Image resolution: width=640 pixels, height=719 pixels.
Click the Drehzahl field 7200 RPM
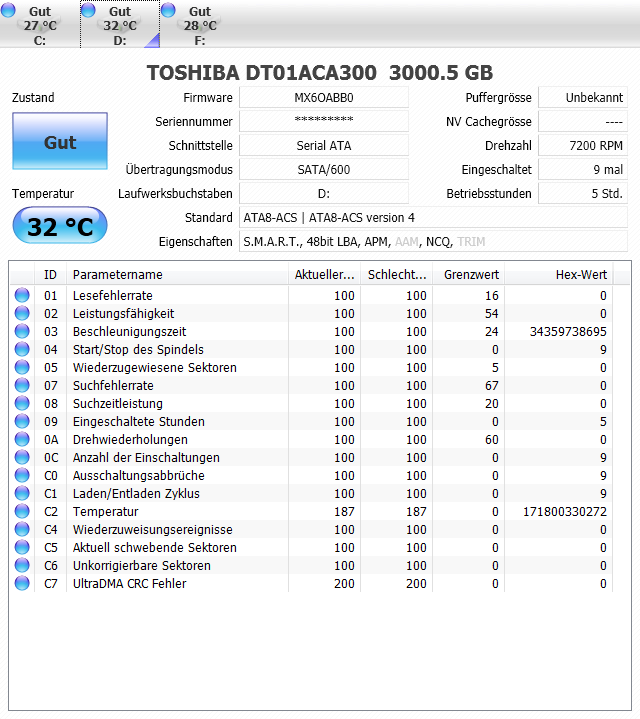click(x=583, y=145)
